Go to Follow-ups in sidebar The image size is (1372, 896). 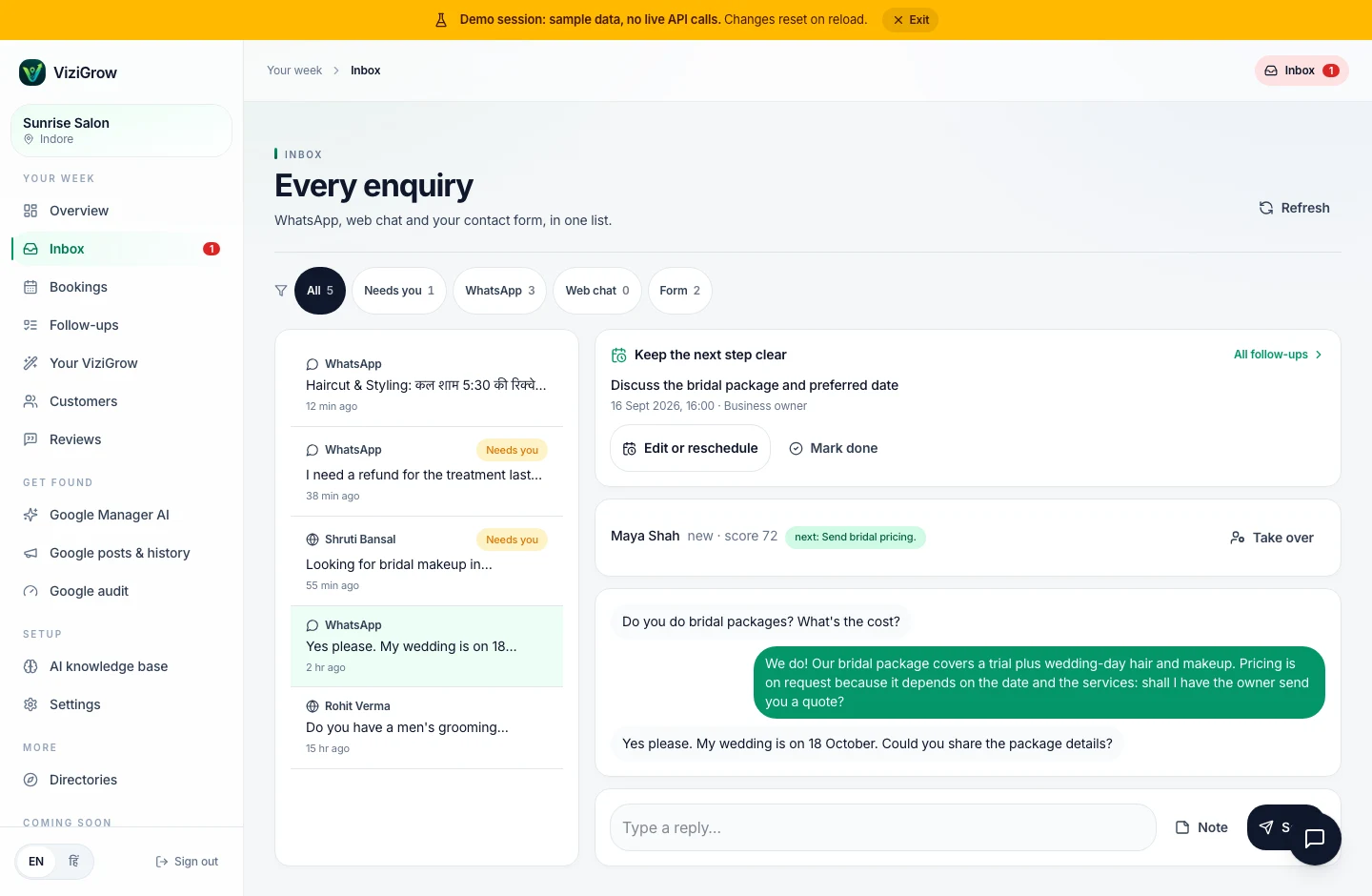121,325
